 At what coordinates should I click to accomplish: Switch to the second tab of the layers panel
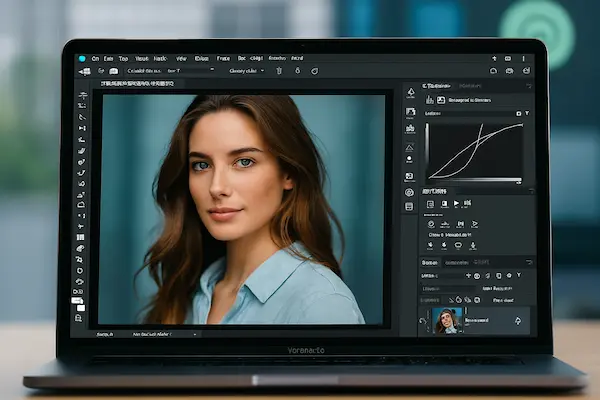coord(456,263)
